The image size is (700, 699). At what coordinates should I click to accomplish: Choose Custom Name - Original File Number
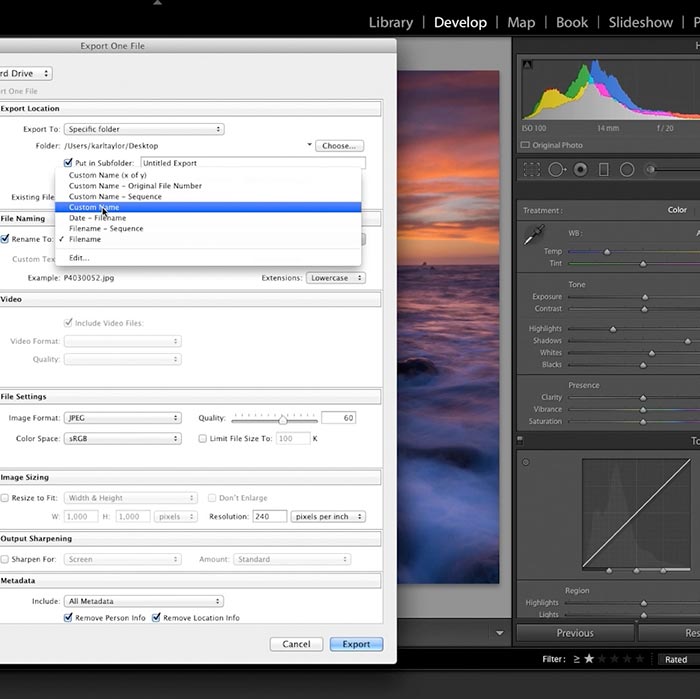(x=208, y=186)
